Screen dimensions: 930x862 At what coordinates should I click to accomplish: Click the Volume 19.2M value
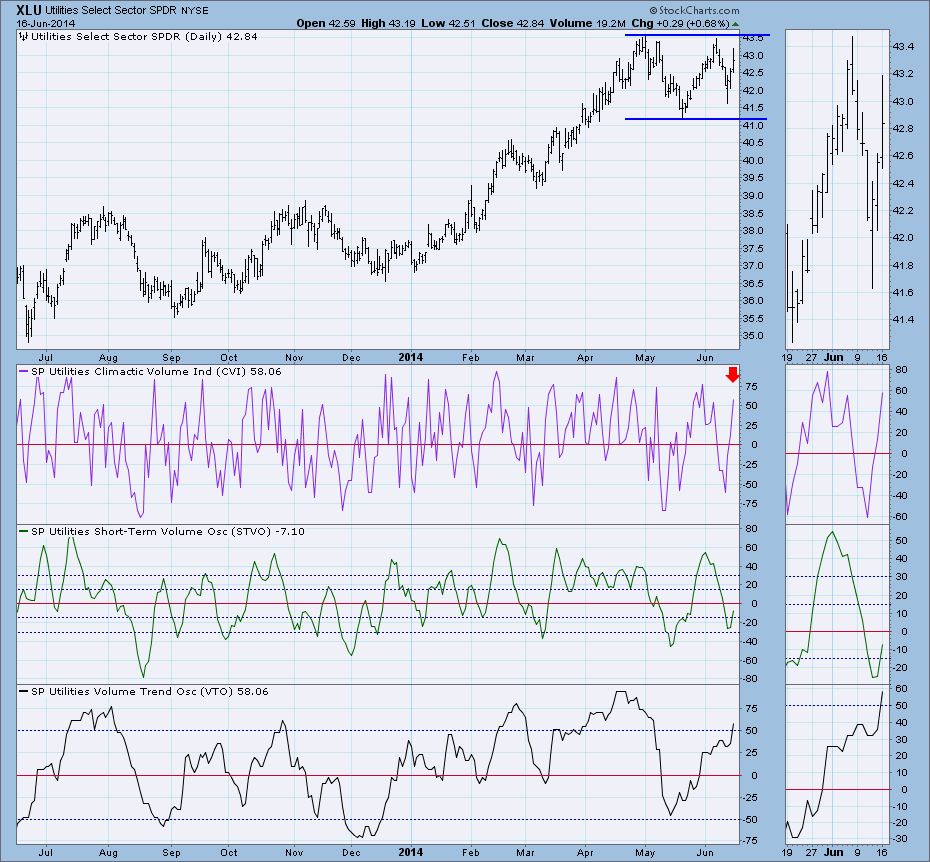click(587, 24)
